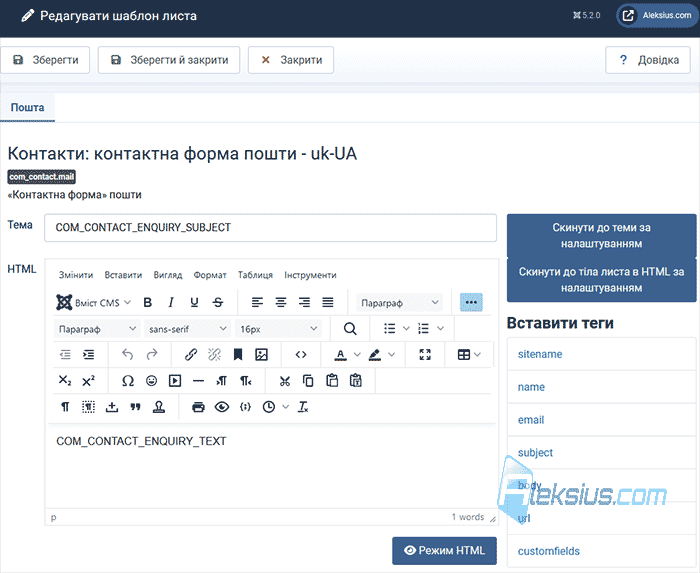The width and height of the screenshot is (700, 573).
Task: Open the Вставити editor menu
Action: pos(123,275)
